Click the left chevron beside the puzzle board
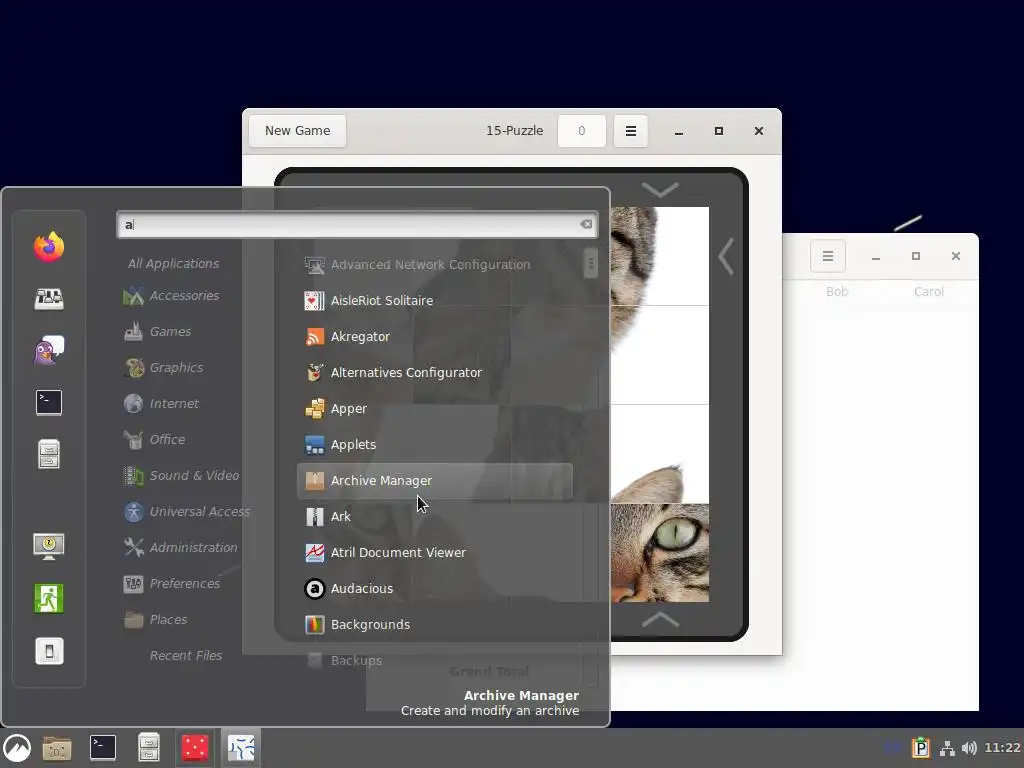The width and height of the screenshot is (1024, 768). coord(726,256)
